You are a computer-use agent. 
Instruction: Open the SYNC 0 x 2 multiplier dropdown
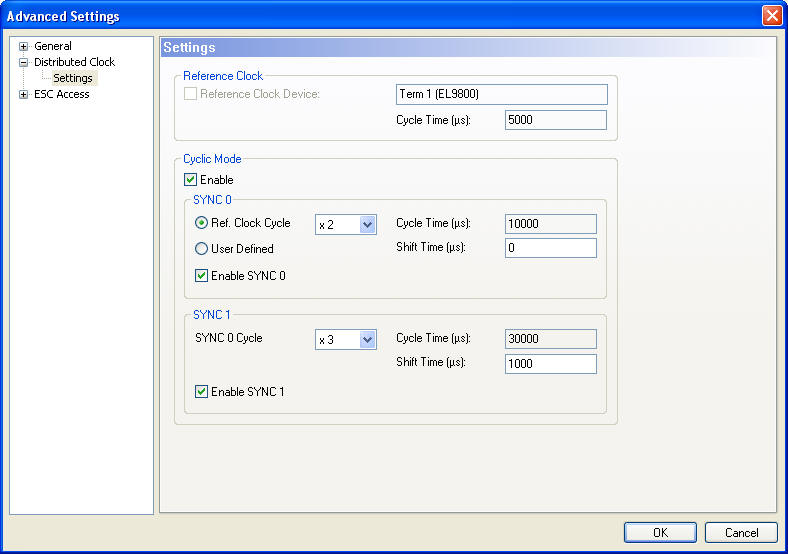pyautogui.click(x=367, y=225)
